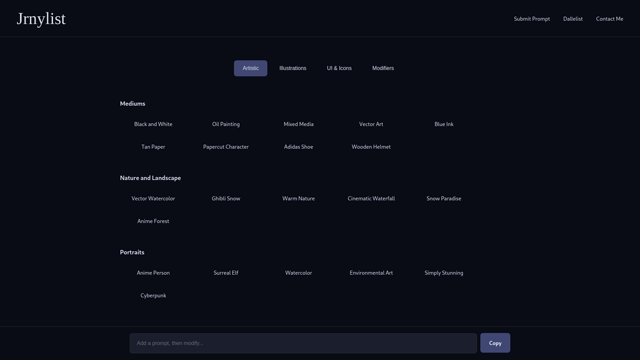Choose the Wooden Helmet prompt
This screenshot has height=360, width=640.
click(371, 147)
